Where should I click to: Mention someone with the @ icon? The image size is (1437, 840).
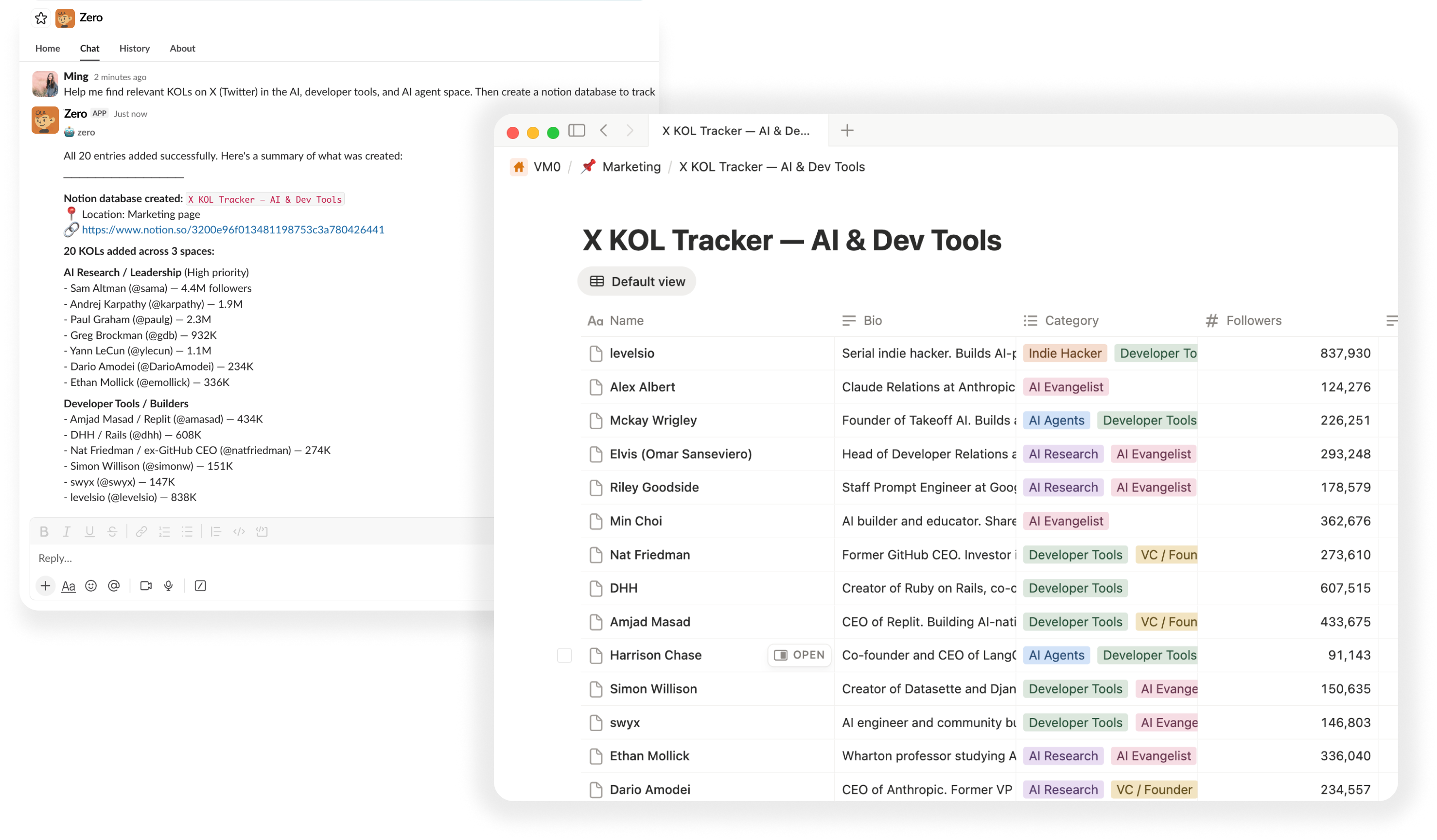(x=114, y=586)
